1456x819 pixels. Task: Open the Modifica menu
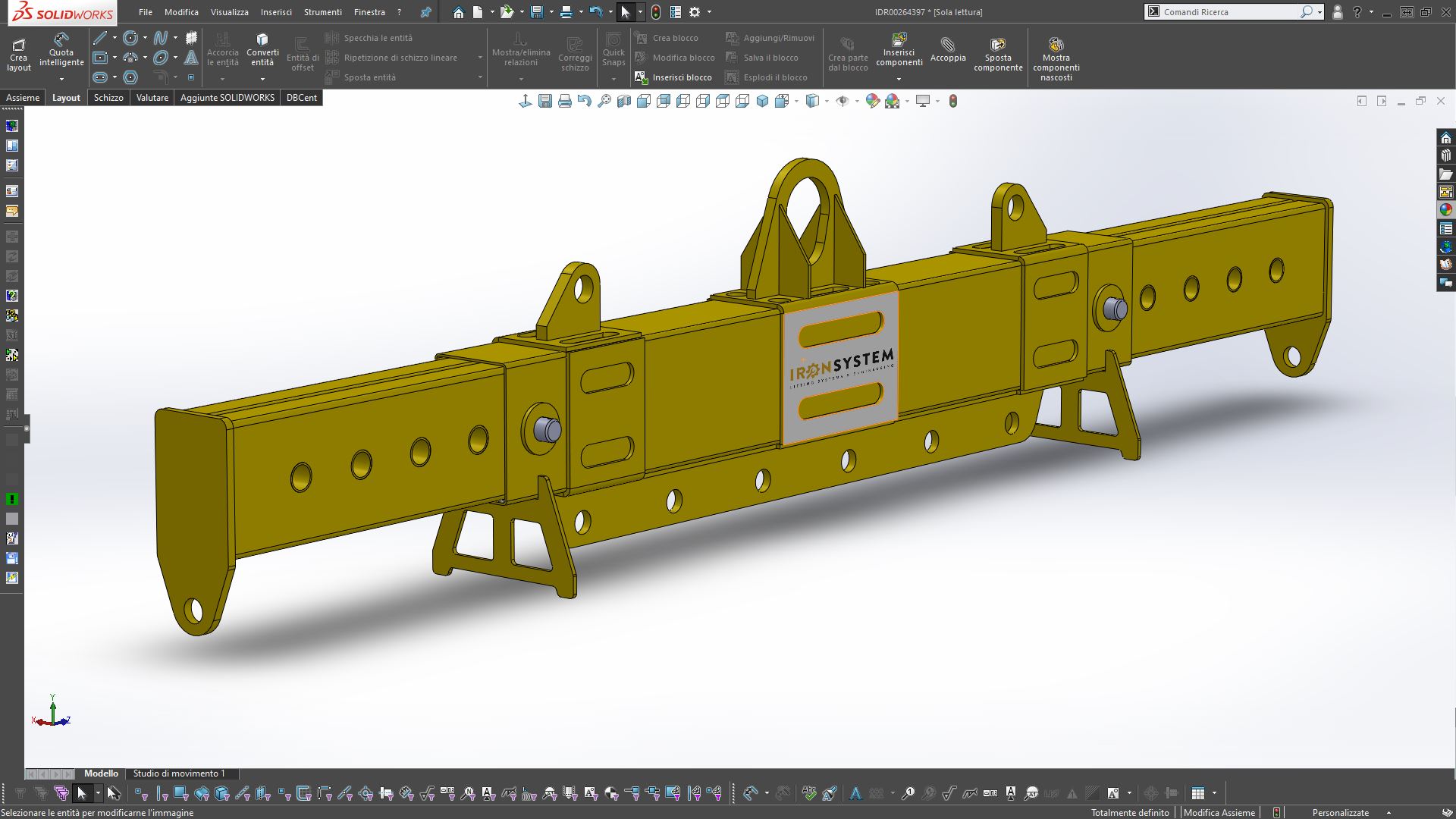pos(181,12)
